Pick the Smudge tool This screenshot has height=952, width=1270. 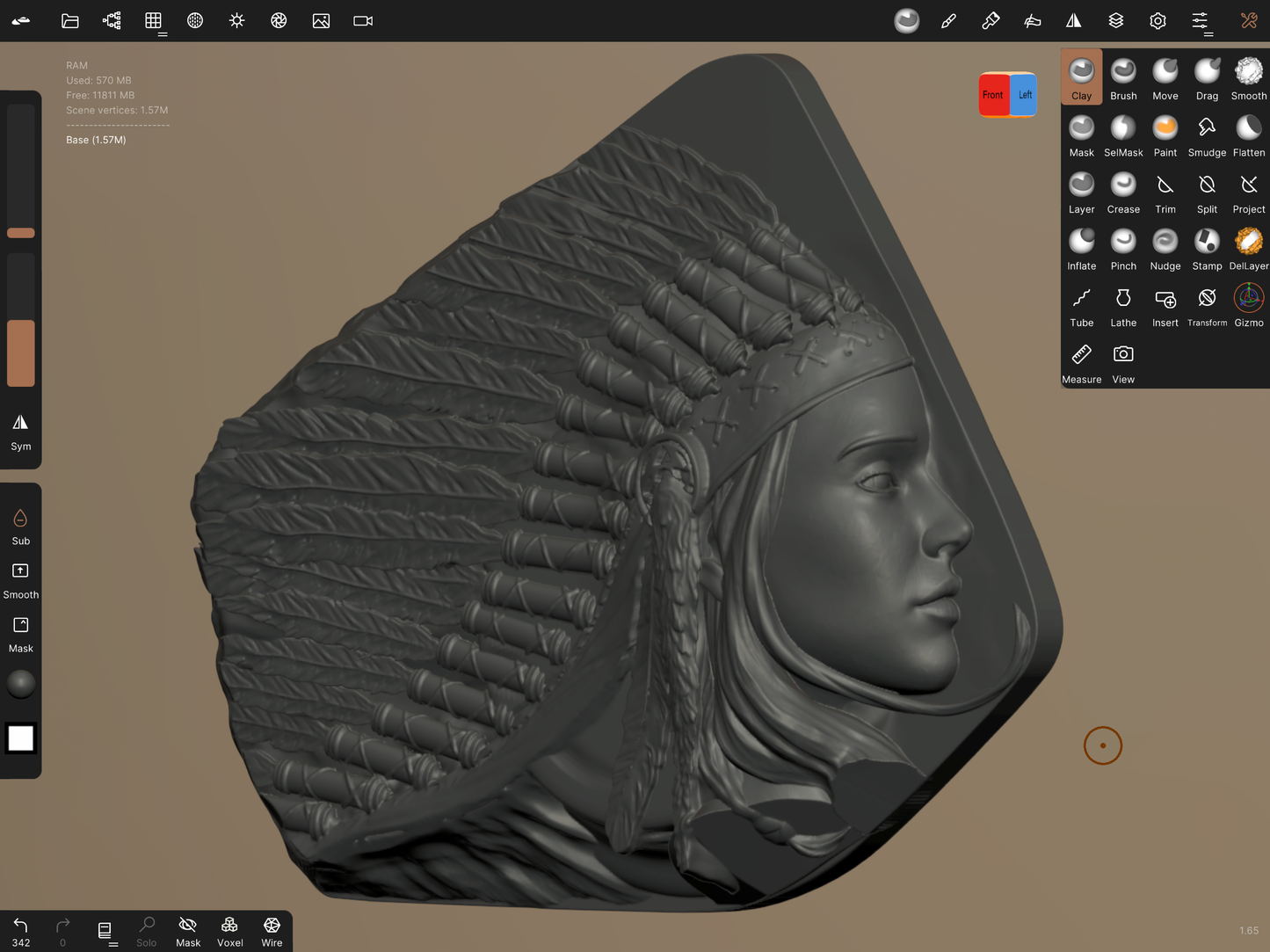pos(1207,134)
